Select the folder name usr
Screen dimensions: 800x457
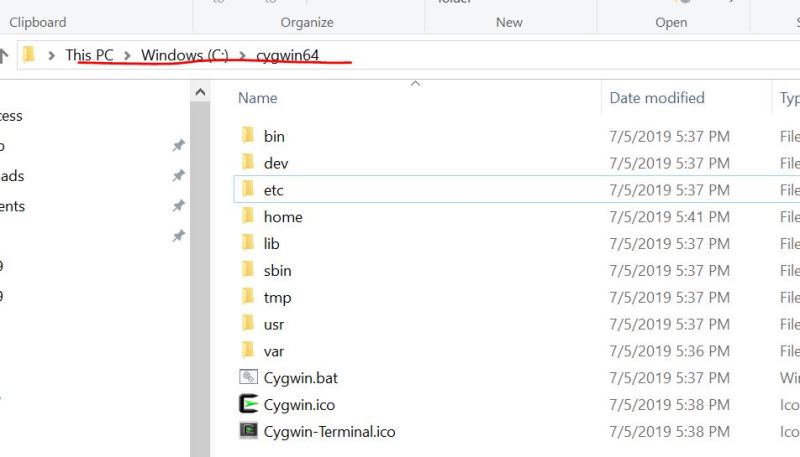click(x=273, y=325)
